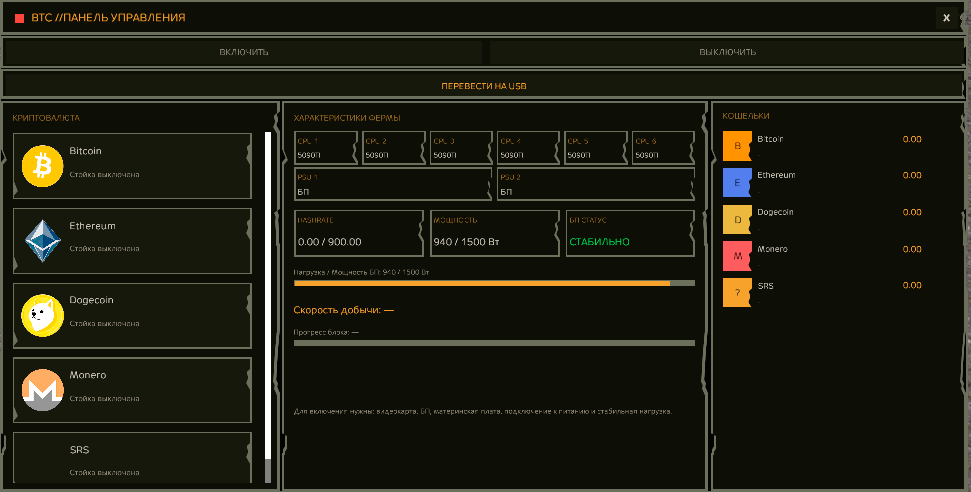Select the PSU 2 slot box
Viewport: 971px width, 492px height.
596,184
